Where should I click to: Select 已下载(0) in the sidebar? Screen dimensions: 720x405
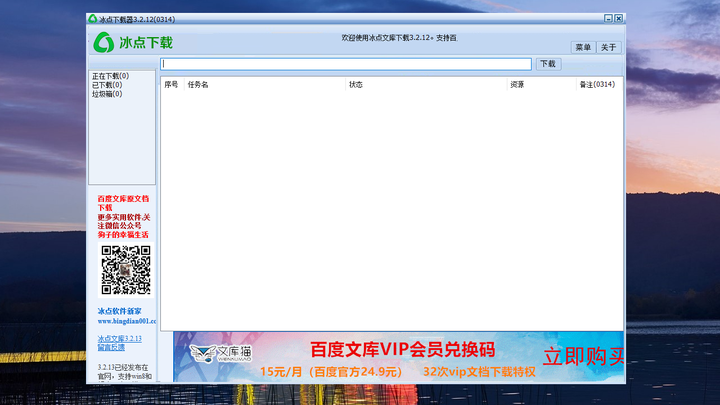coord(107,85)
